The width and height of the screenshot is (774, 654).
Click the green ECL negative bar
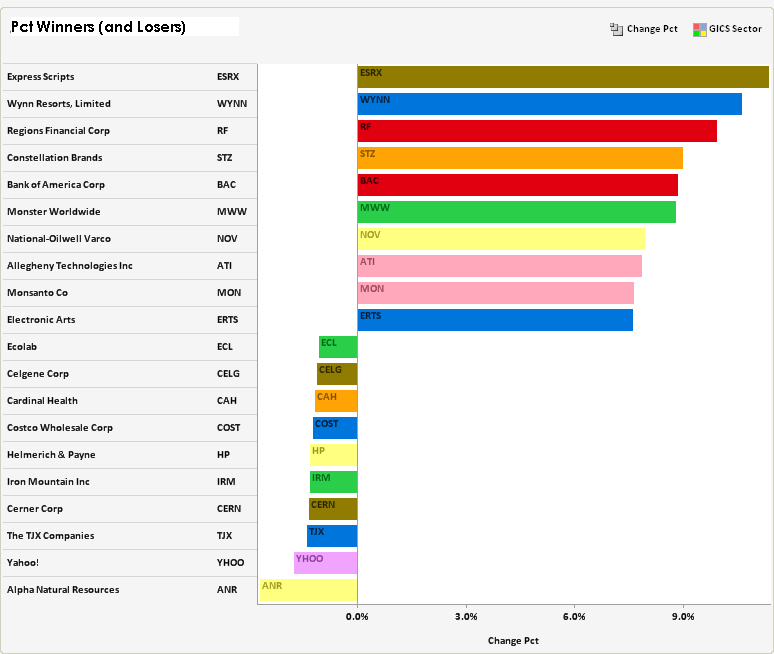click(338, 347)
